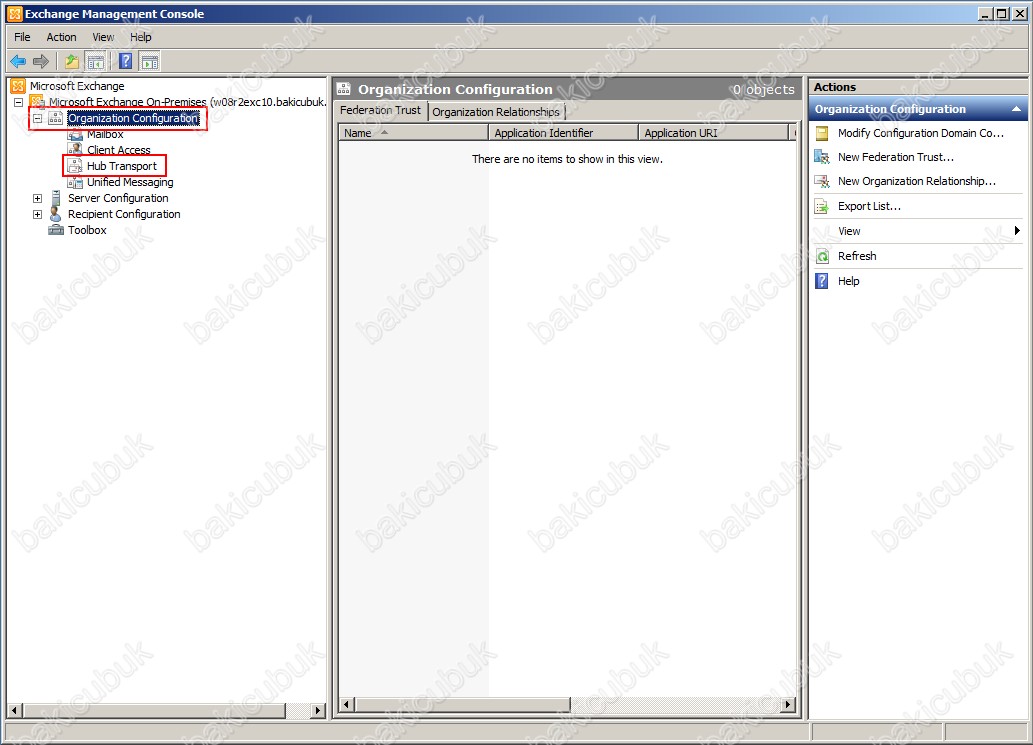Click the Unified Messaging node icon
Image resolution: width=1033 pixels, height=745 pixels.
(x=75, y=182)
